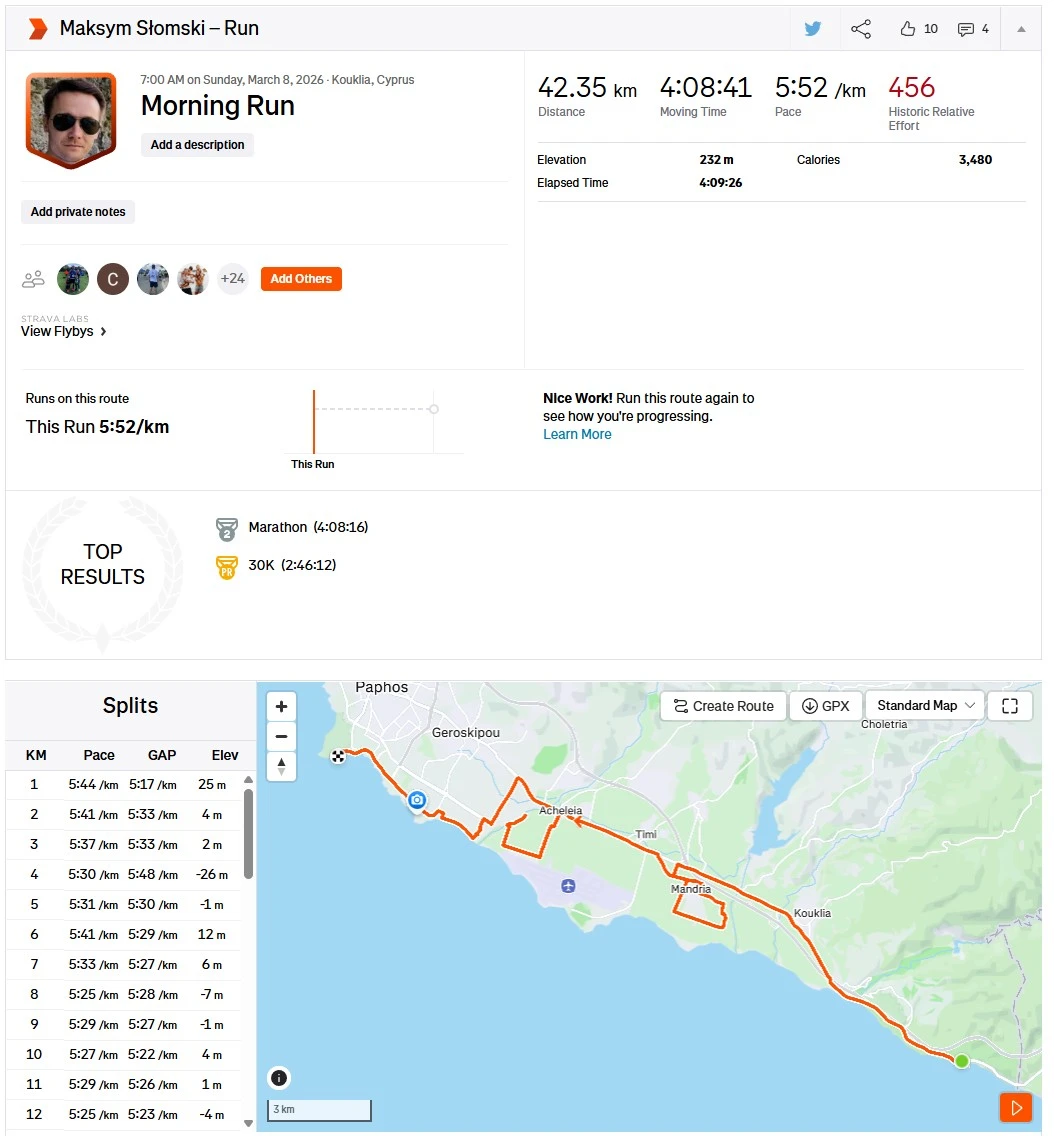Image resolution: width=1054 pixels, height=1136 pixels.
Task: Give kudos with the thumbs-up icon
Action: pyautogui.click(x=908, y=29)
